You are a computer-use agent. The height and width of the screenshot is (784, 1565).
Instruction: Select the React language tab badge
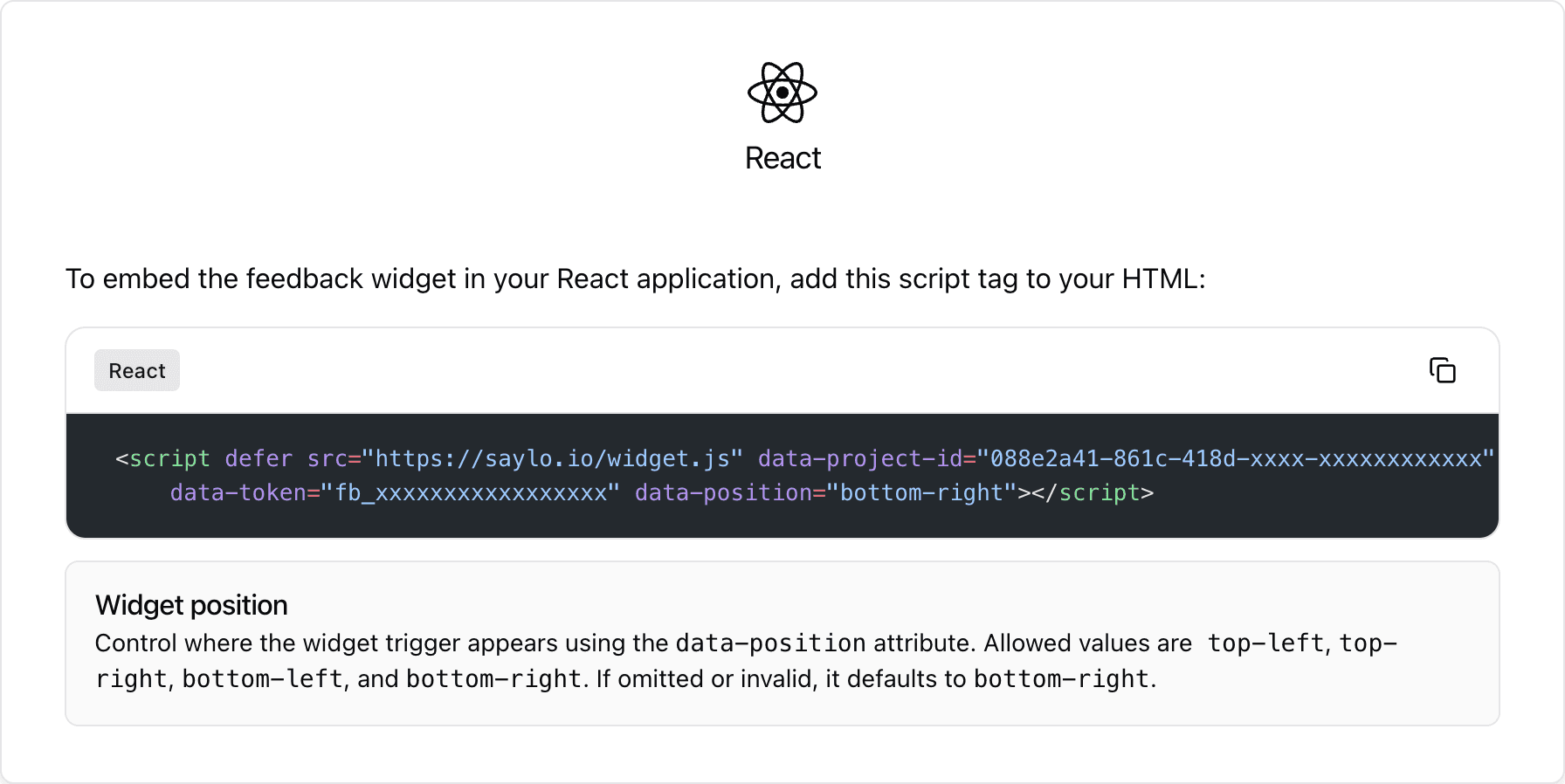[137, 370]
